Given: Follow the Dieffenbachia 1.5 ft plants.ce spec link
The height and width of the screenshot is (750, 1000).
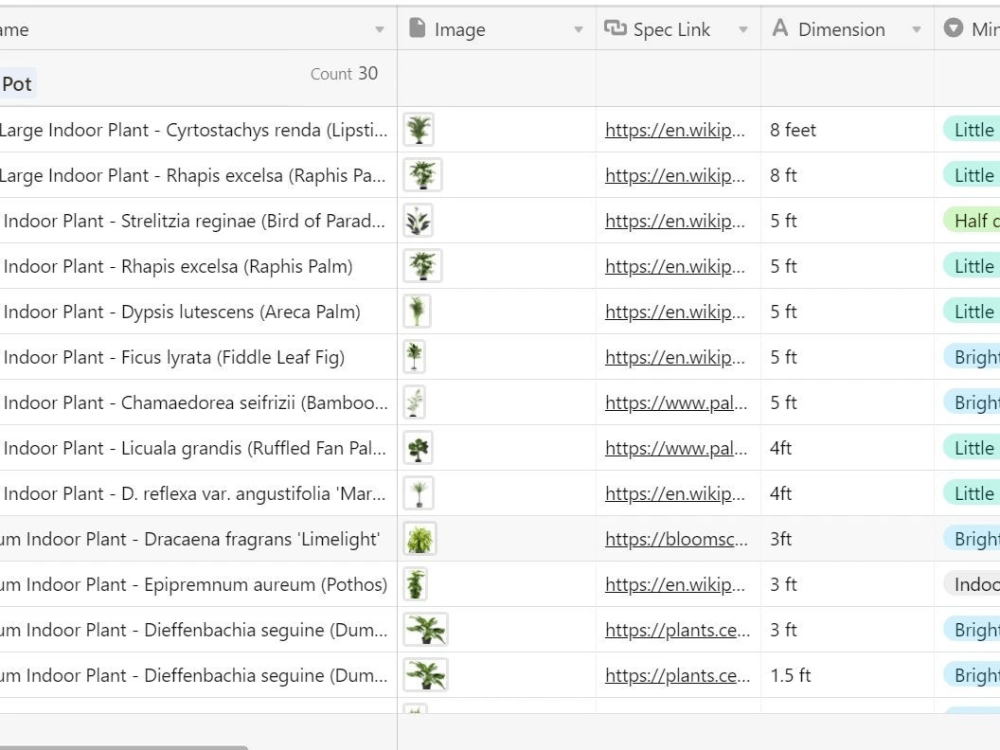Looking at the screenshot, I should 677,675.
